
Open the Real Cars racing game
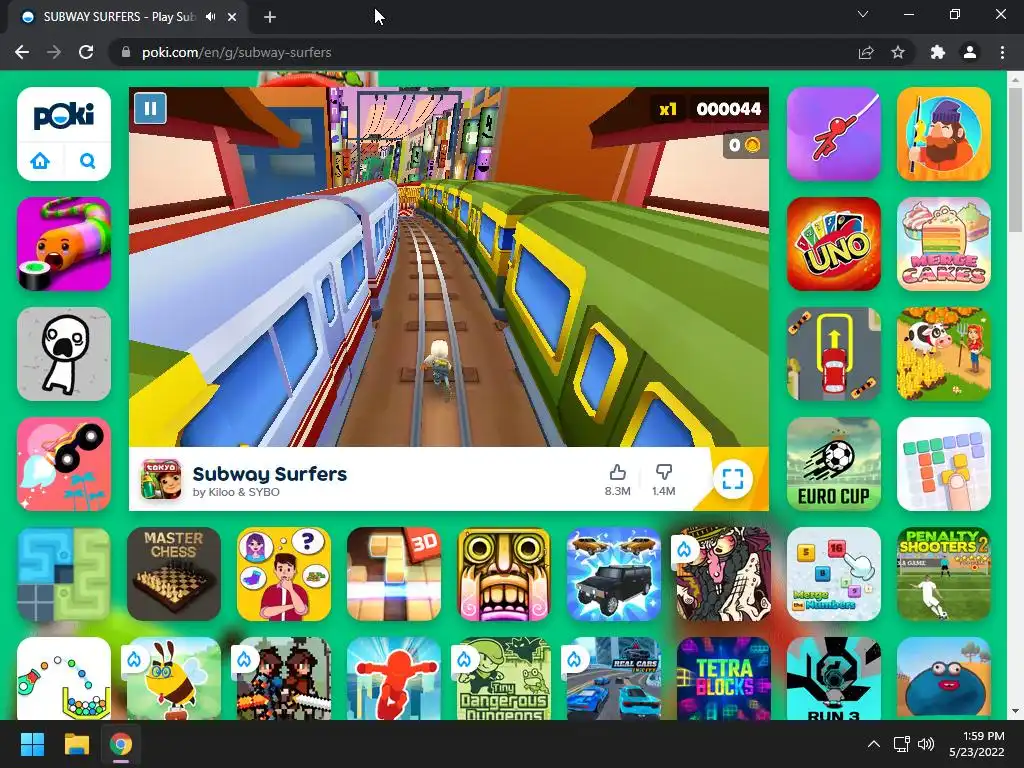tap(614, 679)
